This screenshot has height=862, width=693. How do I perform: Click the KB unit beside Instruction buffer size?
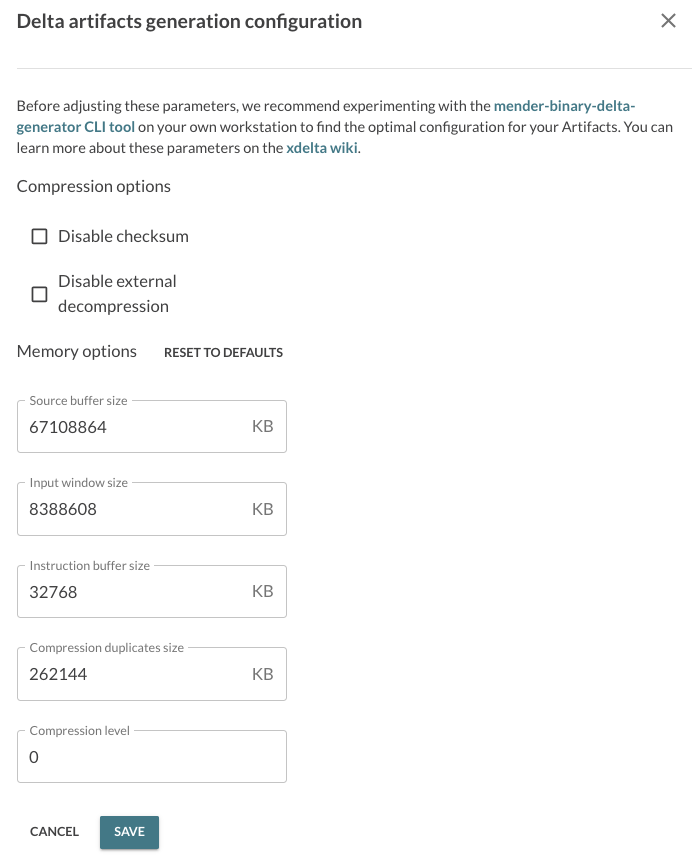262,592
